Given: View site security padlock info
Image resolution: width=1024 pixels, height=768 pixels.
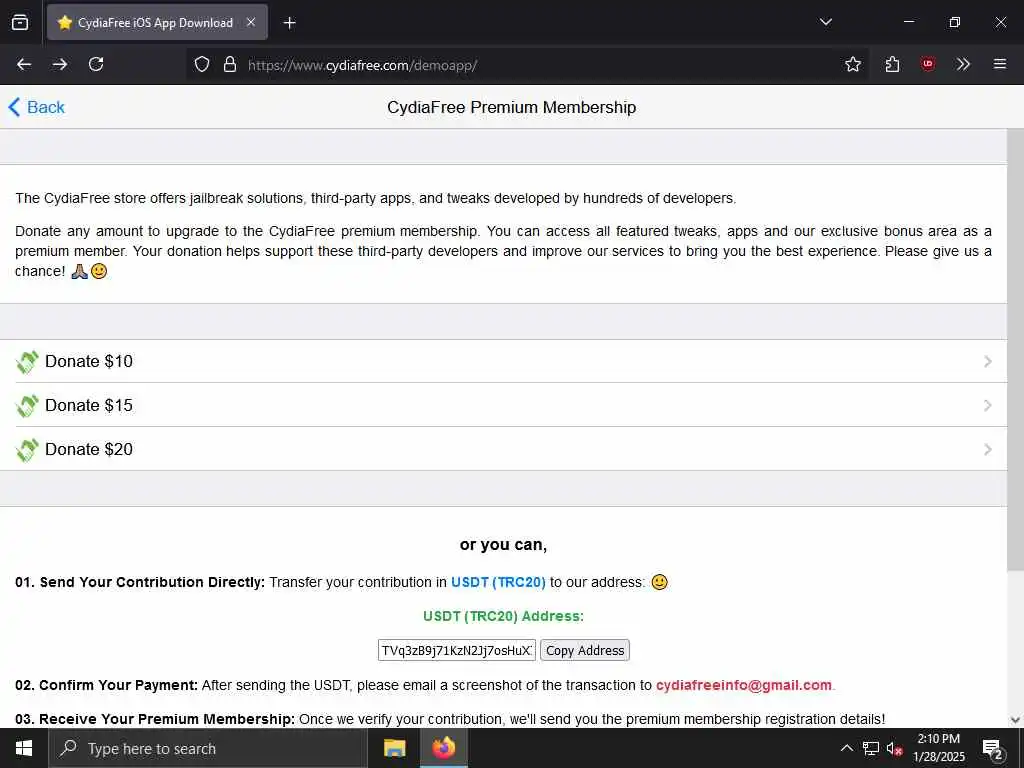Looking at the screenshot, I should (229, 64).
